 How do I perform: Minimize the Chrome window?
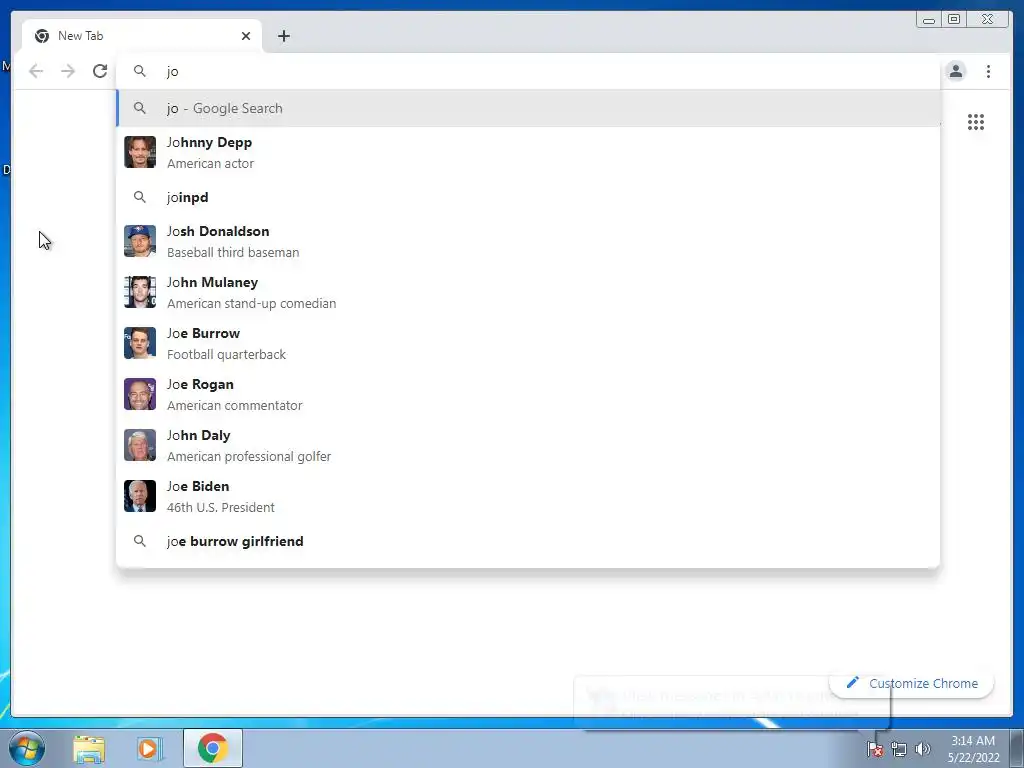929,20
